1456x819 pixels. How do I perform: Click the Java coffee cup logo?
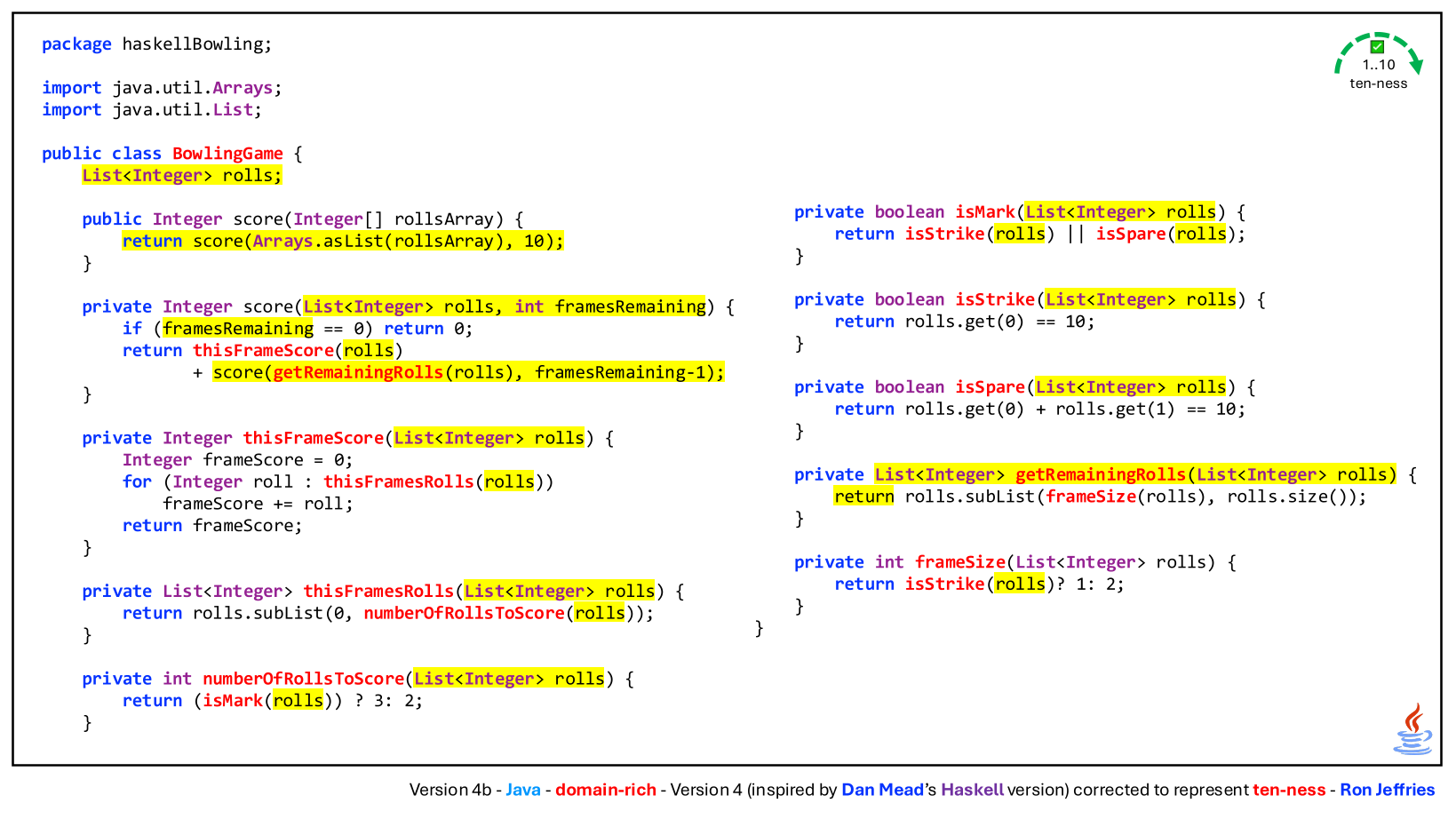tap(1412, 729)
